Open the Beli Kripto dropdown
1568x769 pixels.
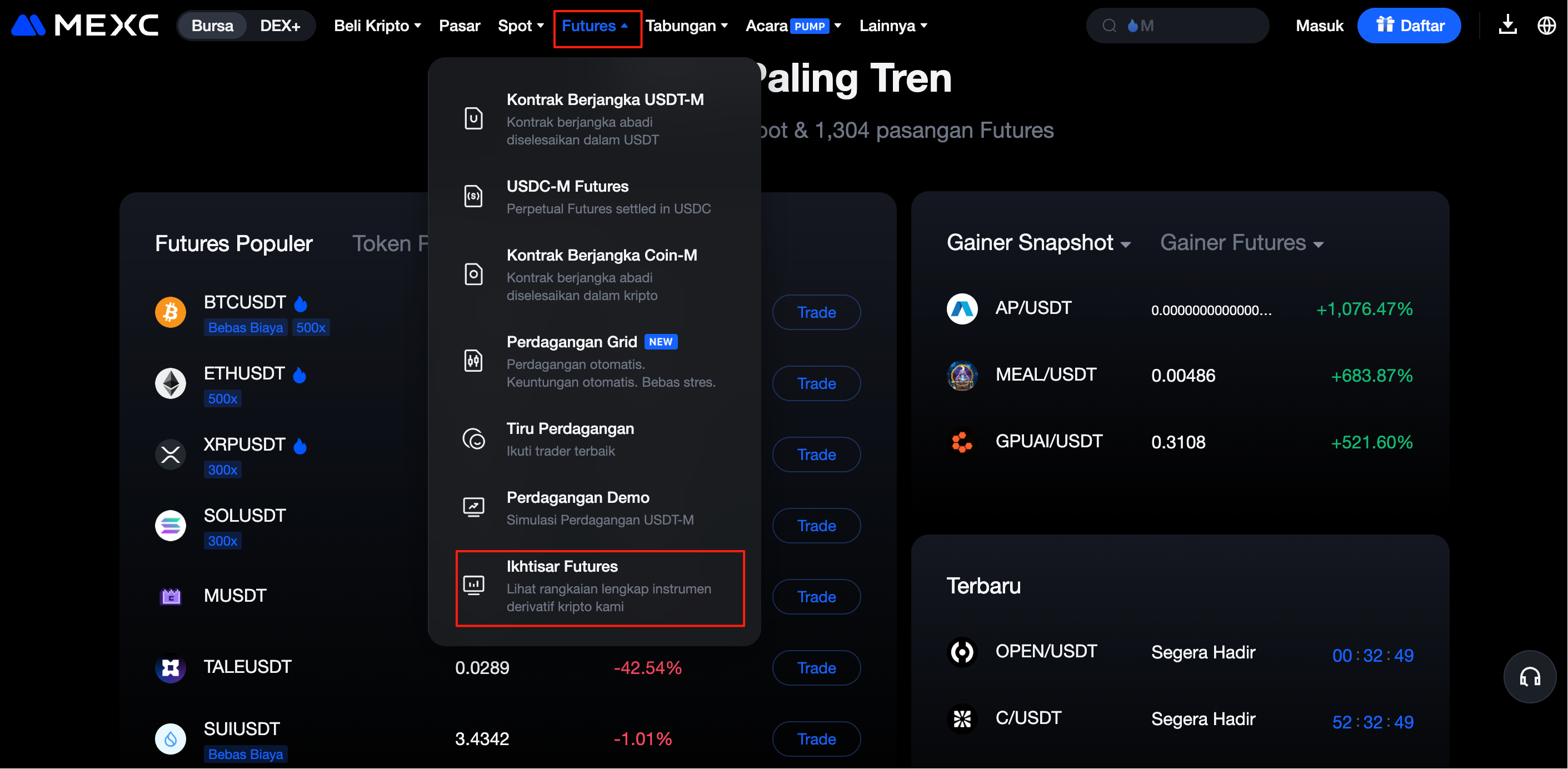377,26
